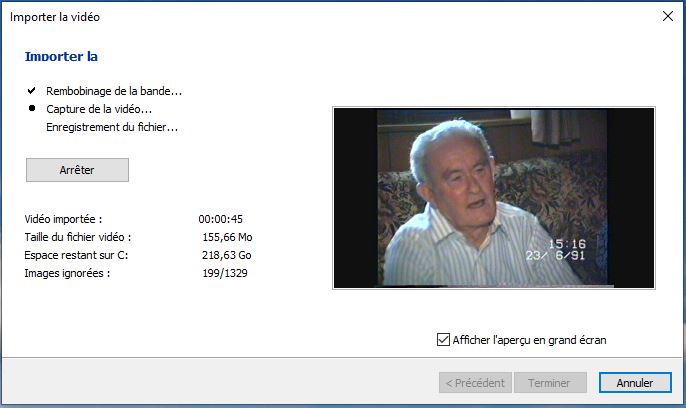The image size is (686, 408).
Task: Click the file size value 155,66 Mo
Action: point(227,237)
